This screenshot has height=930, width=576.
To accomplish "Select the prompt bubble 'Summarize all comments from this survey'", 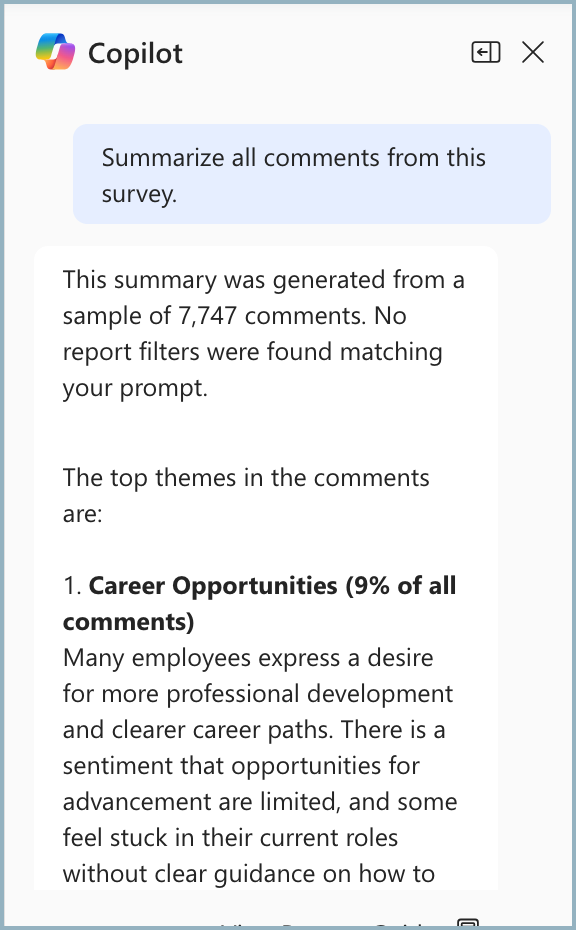I will pos(312,173).
